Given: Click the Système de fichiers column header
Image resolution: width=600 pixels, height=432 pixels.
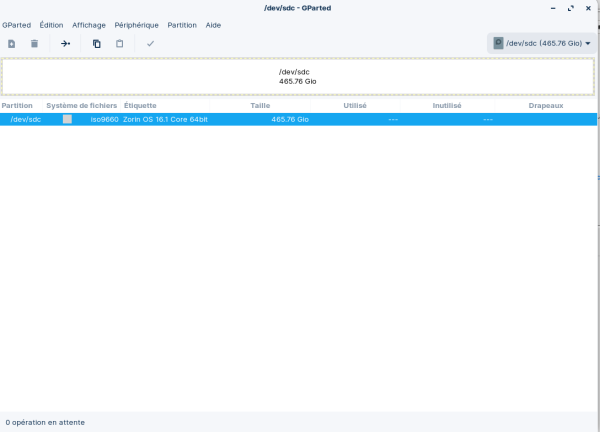Looking at the screenshot, I should pyautogui.click(x=81, y=105).
